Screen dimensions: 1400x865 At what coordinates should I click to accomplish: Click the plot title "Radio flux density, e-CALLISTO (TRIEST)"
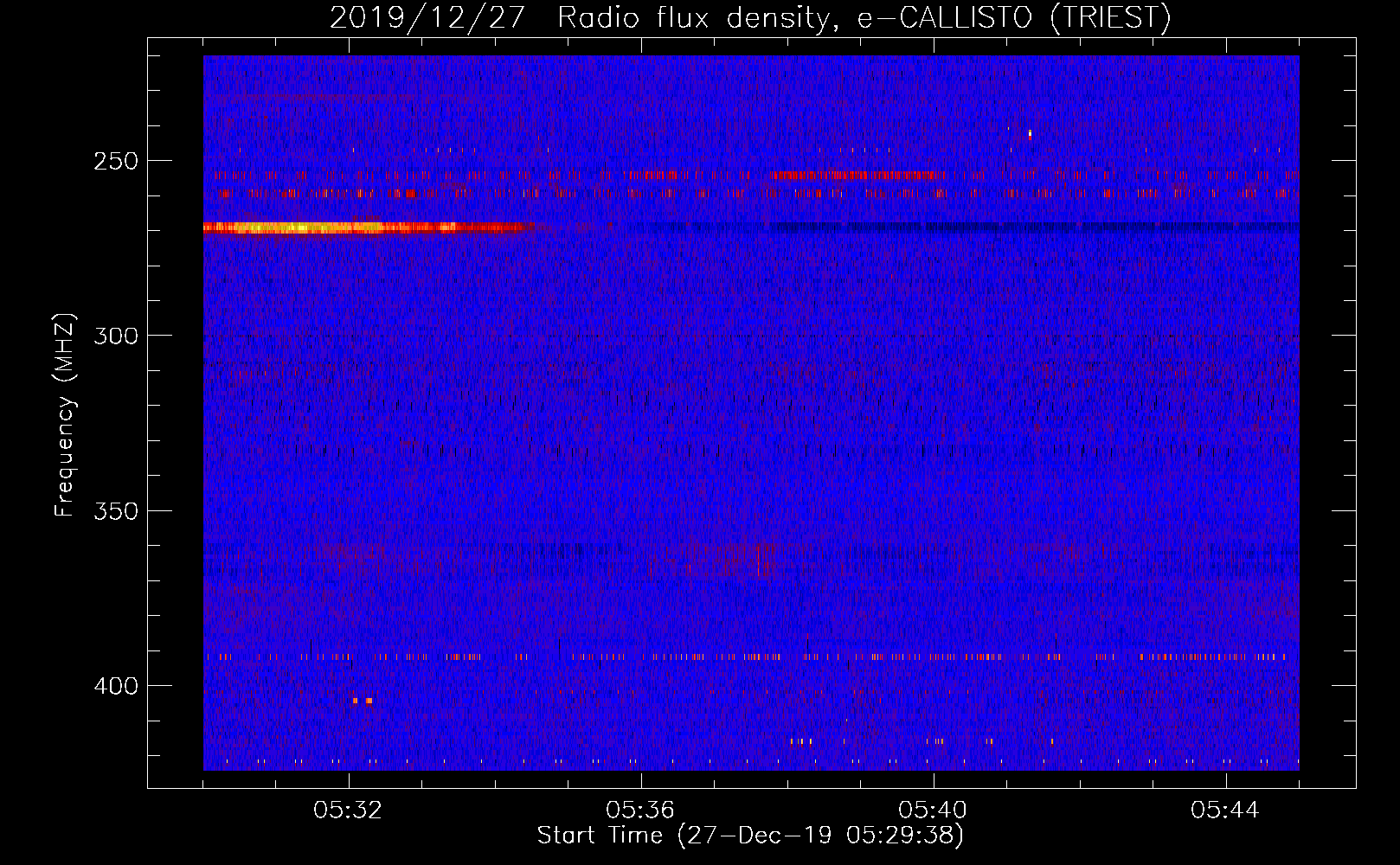click(x=864, y=17)
